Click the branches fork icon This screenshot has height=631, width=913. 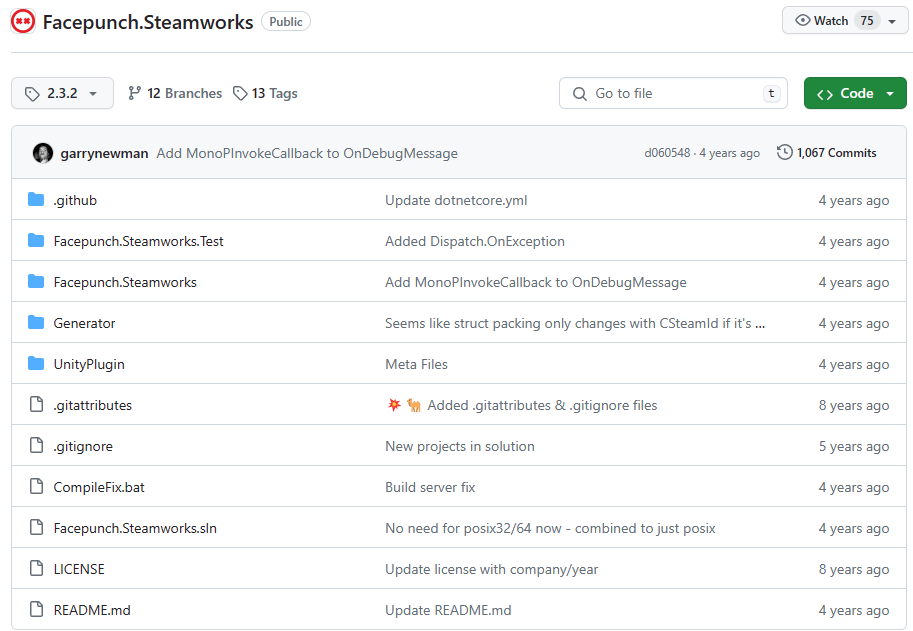click(x=135, y=93)
